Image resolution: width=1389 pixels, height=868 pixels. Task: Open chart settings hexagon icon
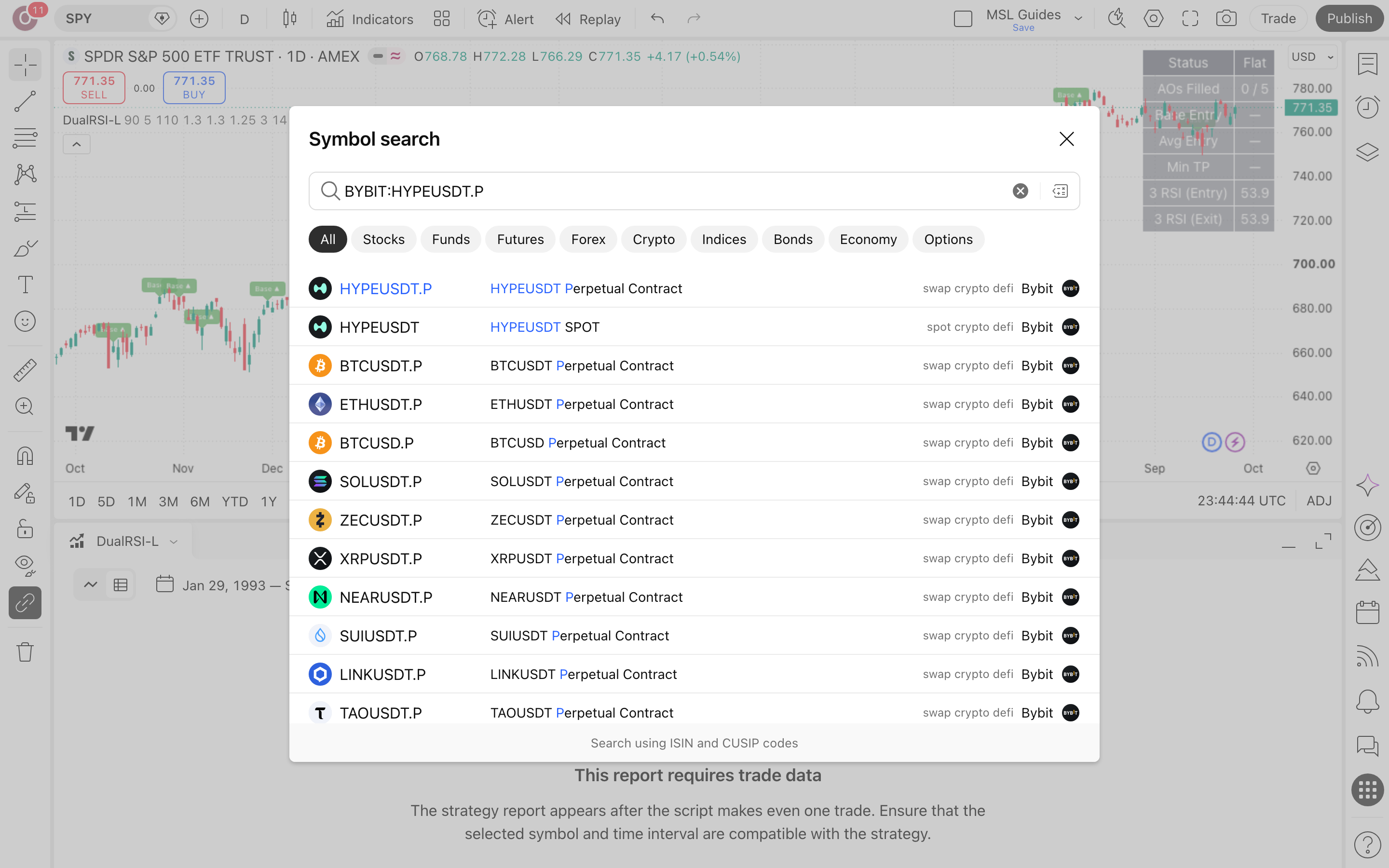click(1153, 19)
